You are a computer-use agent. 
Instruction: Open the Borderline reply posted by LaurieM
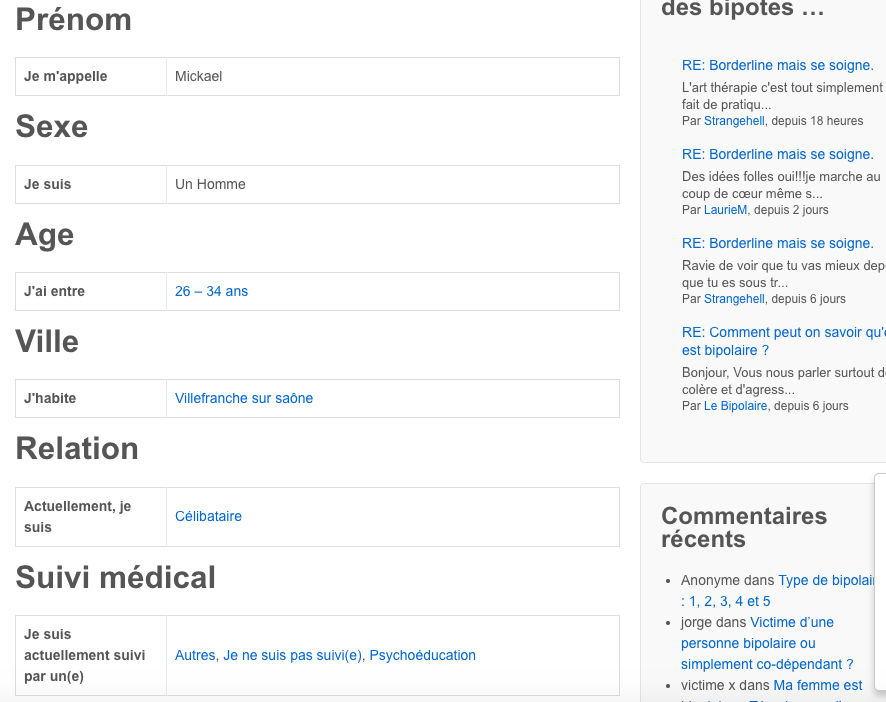778,154
